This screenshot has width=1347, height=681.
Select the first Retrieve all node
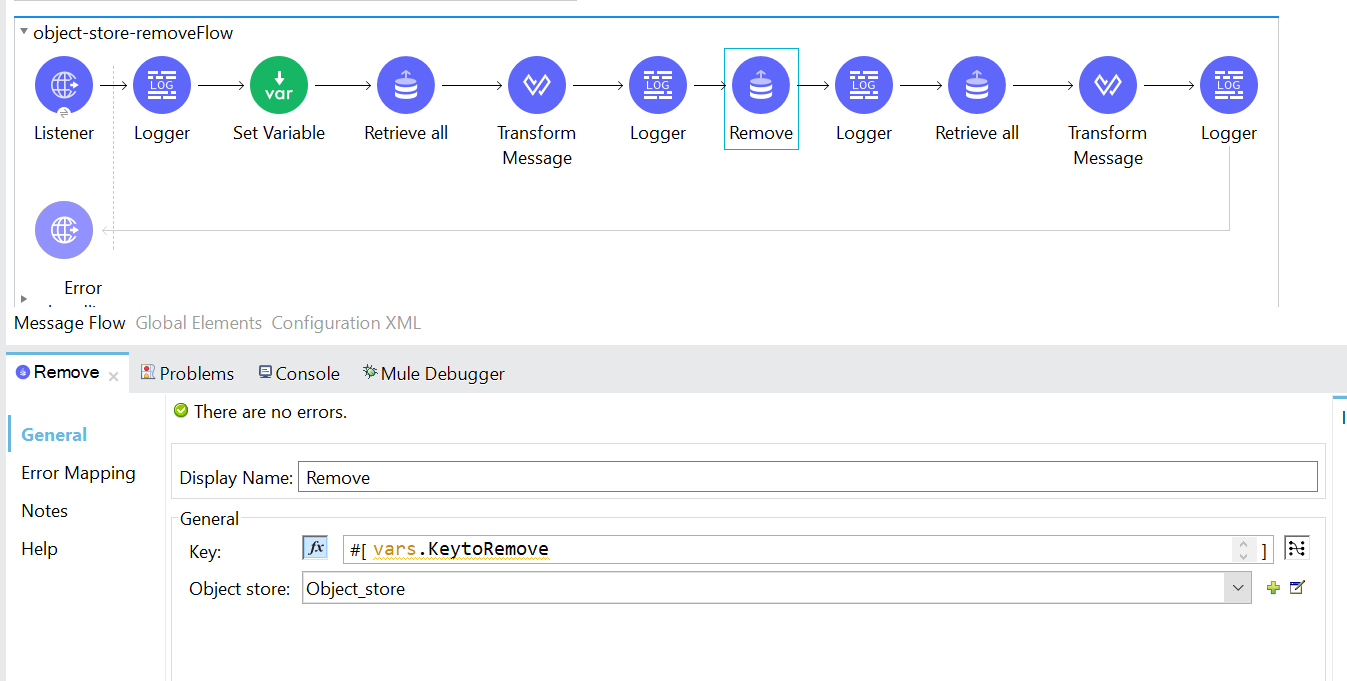click(406, 86)
